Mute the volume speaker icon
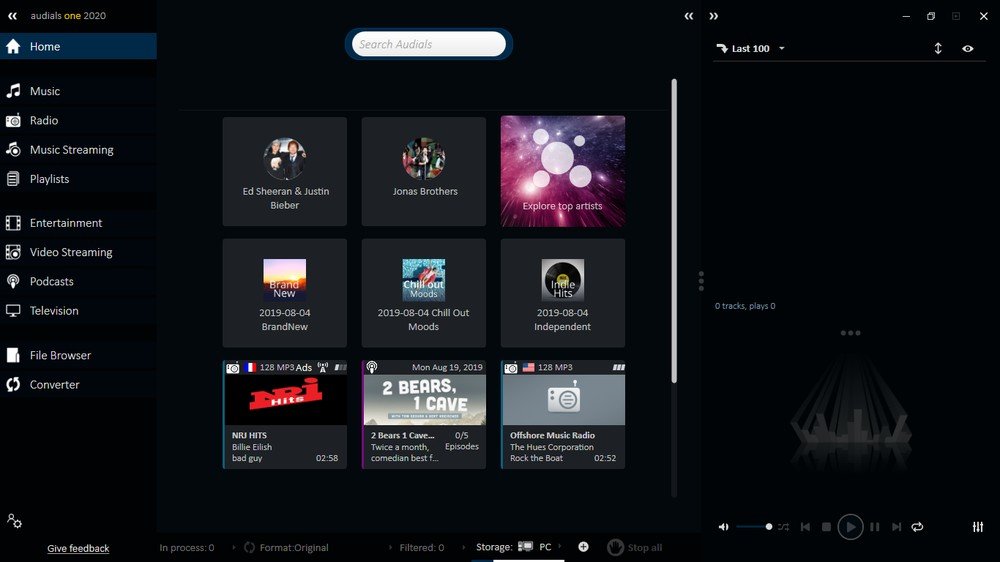1000x562 pixels. click(x=723, y=527)
